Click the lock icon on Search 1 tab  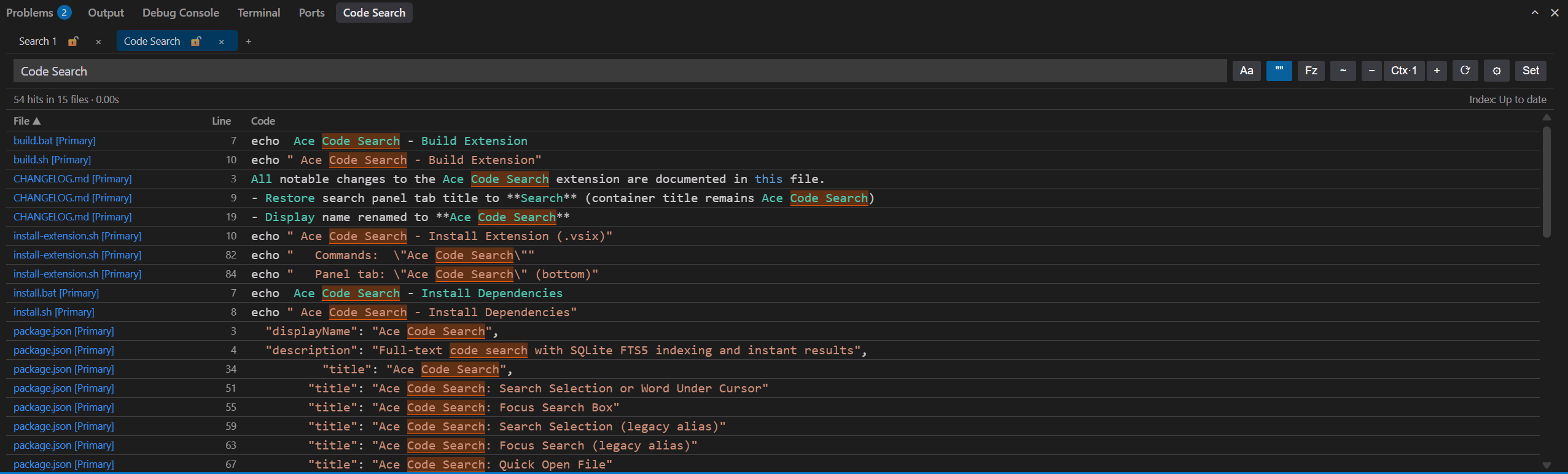click(x=73, y=41)
